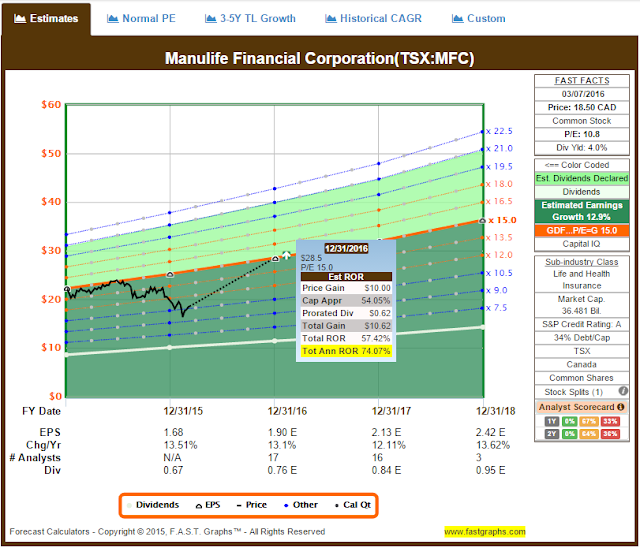Switch to the Normal PE tab
The width and height of the screenshot is (640, 548).
(141, 19)
